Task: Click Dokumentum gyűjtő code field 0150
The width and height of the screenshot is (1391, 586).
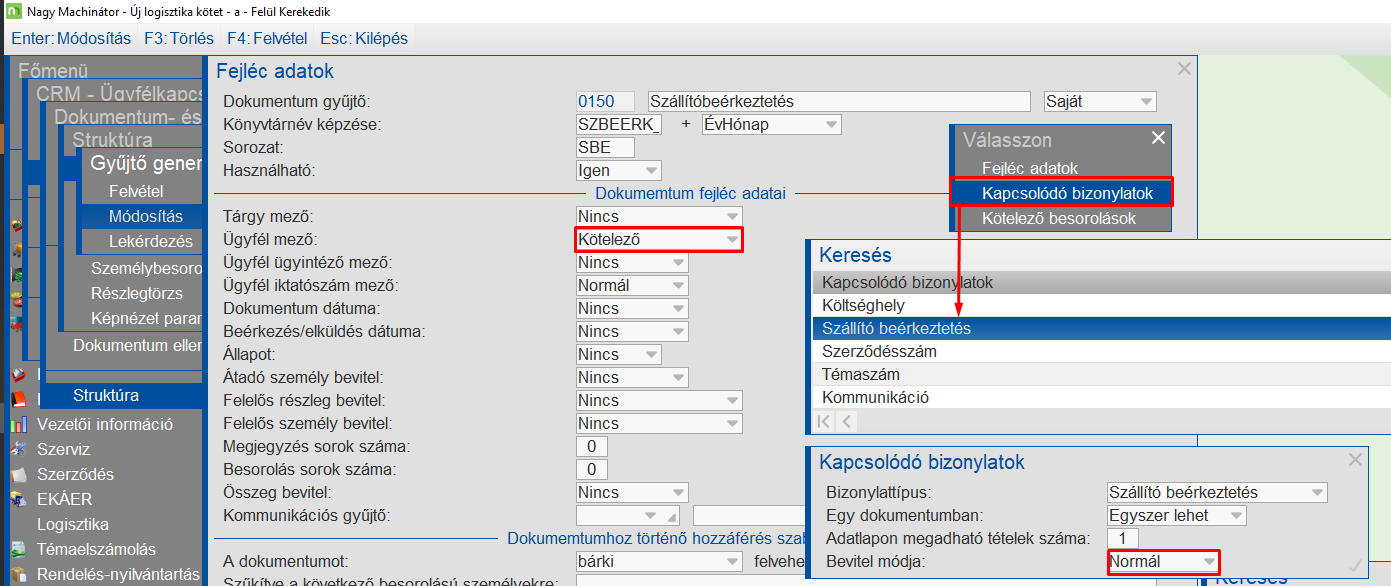Action: pyautogui.click(x=605, y=101)
